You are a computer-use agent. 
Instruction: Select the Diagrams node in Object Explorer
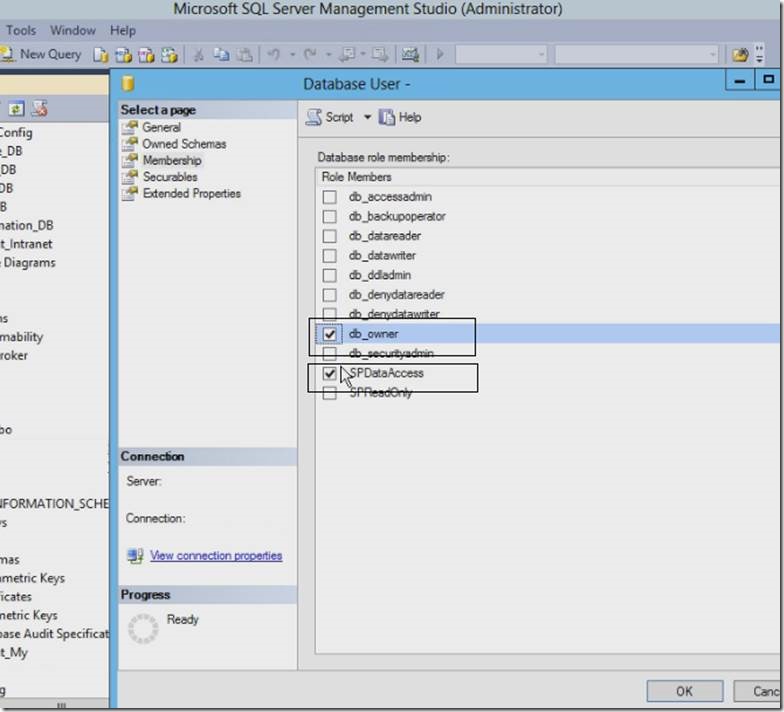point(28,262)
